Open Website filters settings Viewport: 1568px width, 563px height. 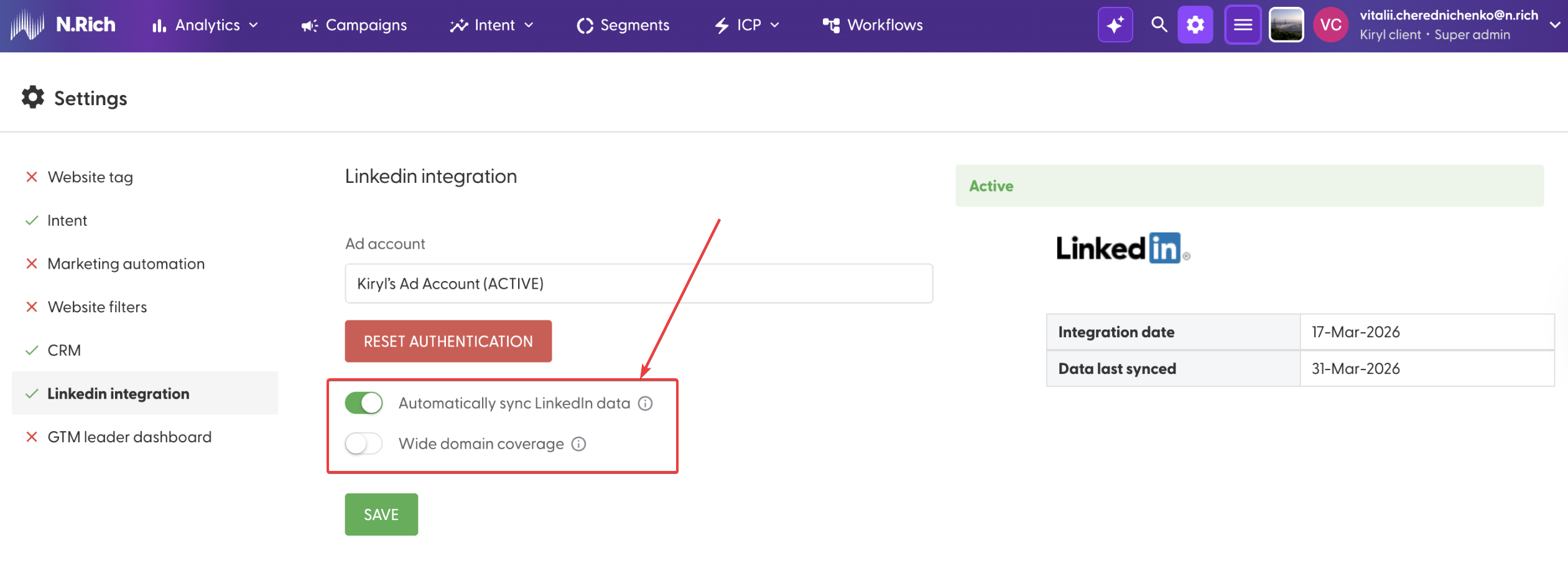[x=98, y=307]
